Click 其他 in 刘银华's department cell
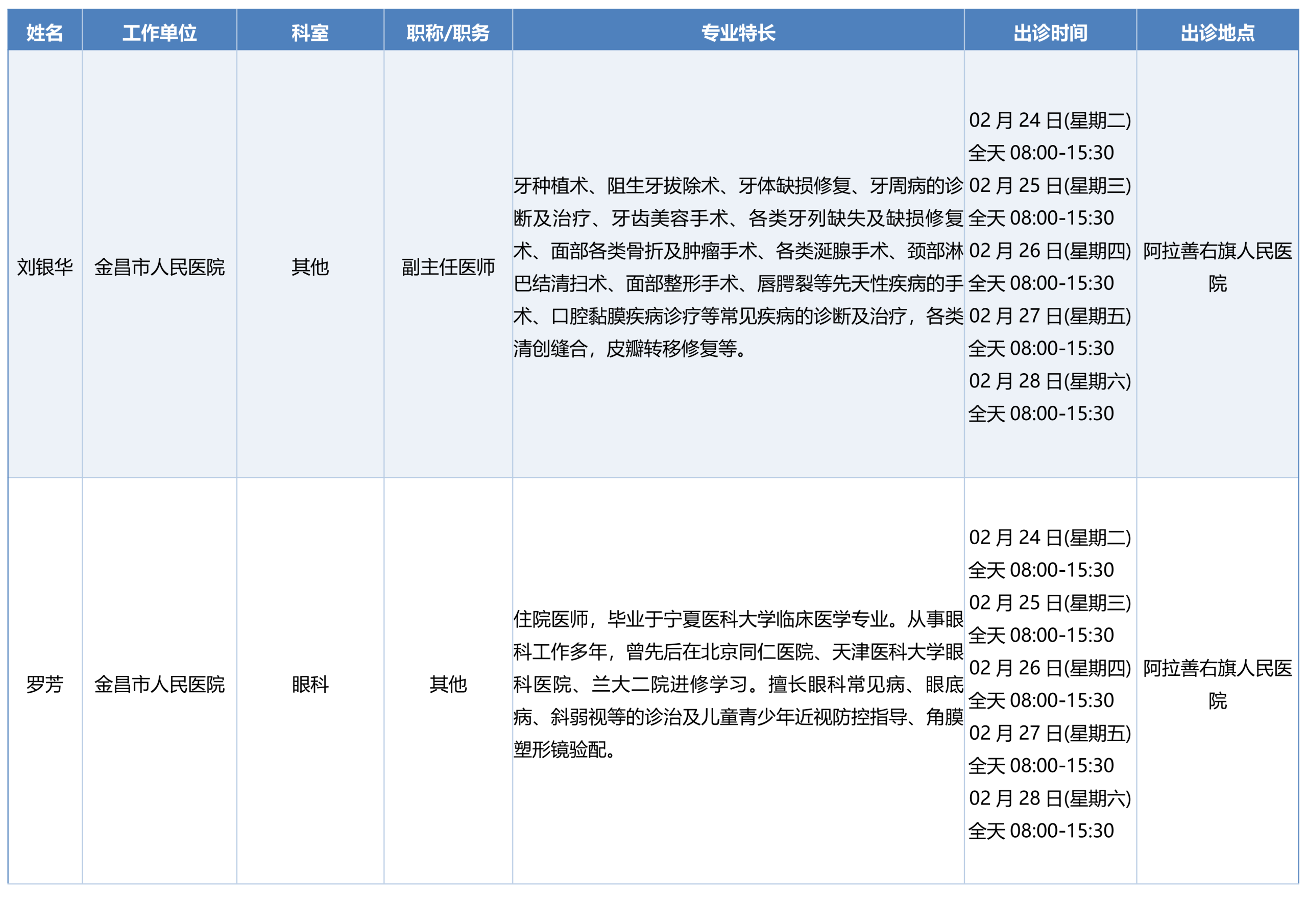This screenshot has width=1307, height=924. coord(310,267)
